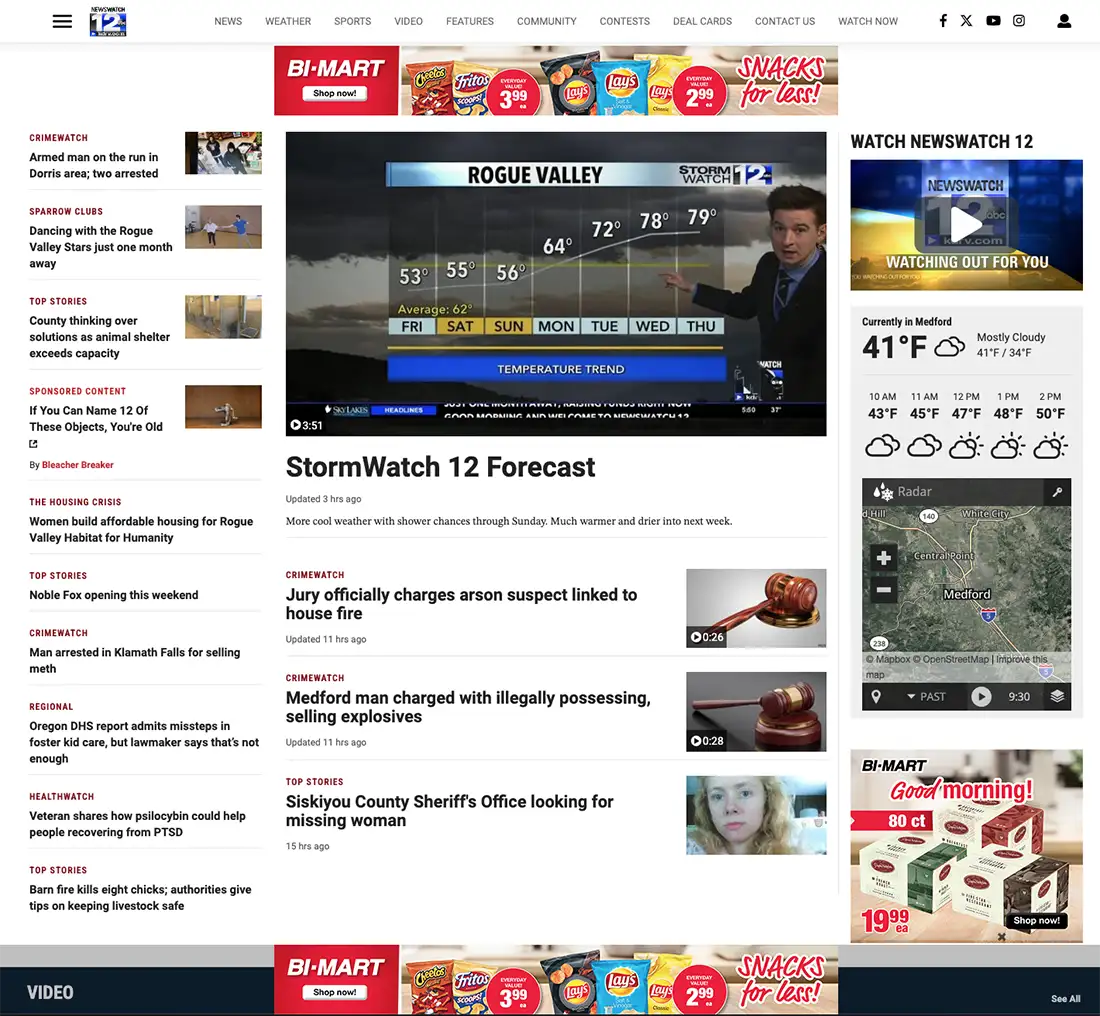The width and height of the screenshot is (1100, 1016).
Task: Click the REGIONAL category label
Action: pyautogui.click(x=51, y=707)
